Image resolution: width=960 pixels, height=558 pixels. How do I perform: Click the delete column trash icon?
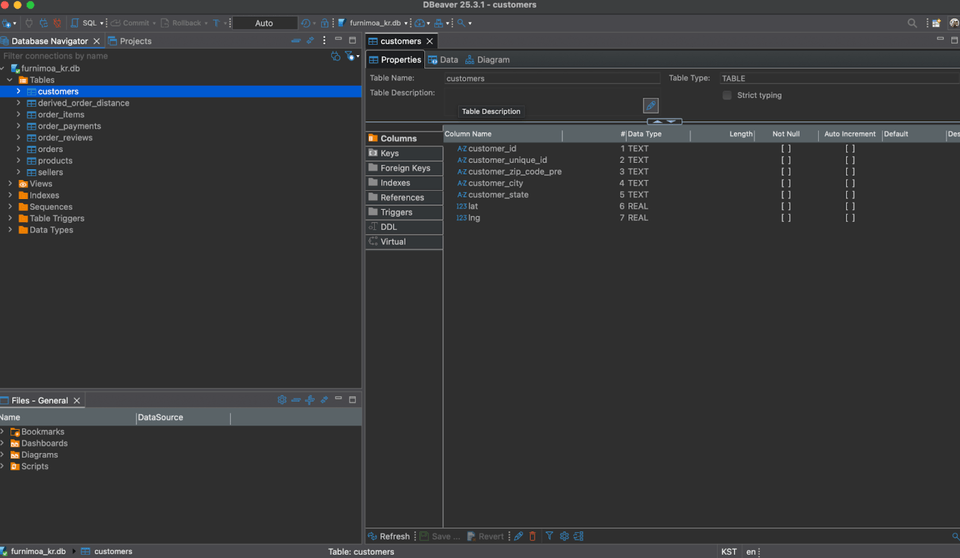pos(532,536)
